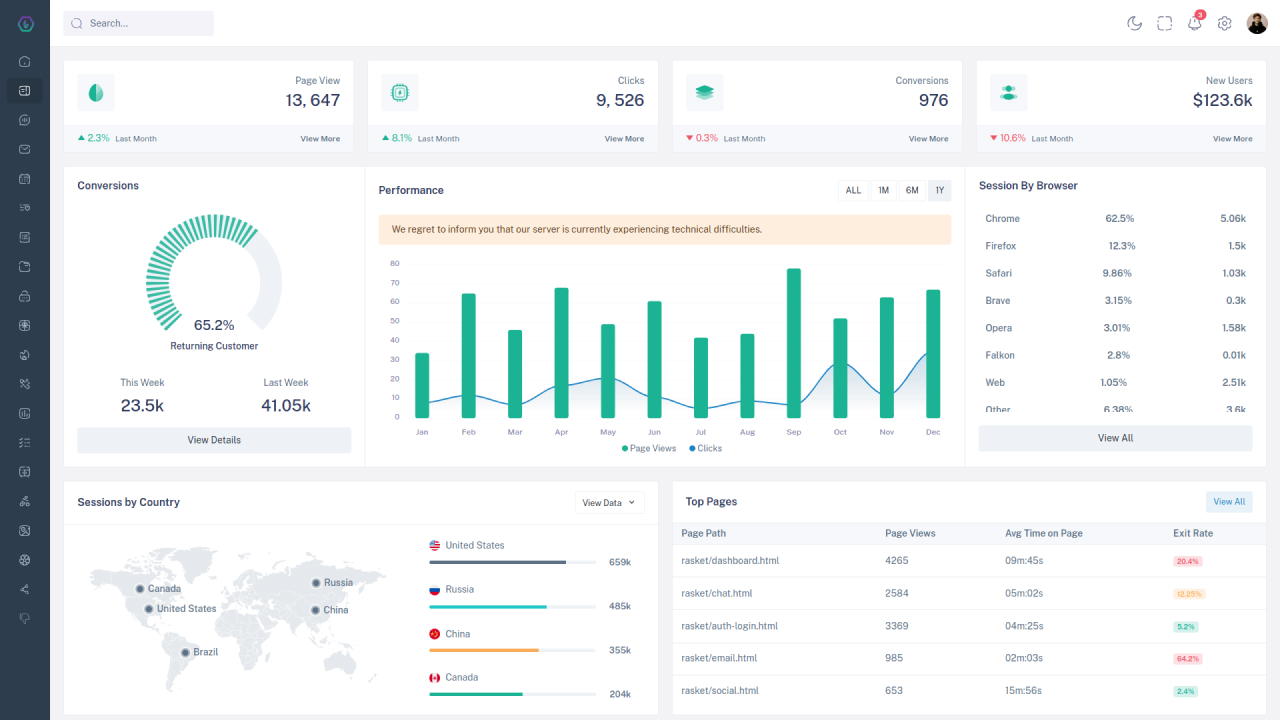Select the ALL tab on Performance chart
Image resolution: width=1280 pixels, height=720 pixels.
853,190
